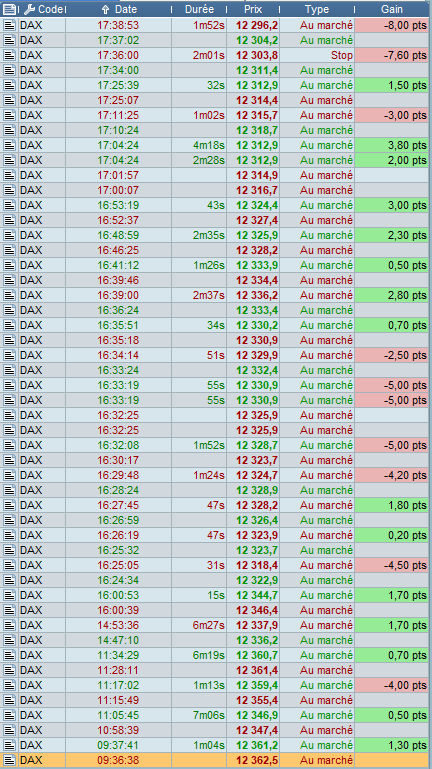Open the order detail icon for the 17:38:53 row

9,25
